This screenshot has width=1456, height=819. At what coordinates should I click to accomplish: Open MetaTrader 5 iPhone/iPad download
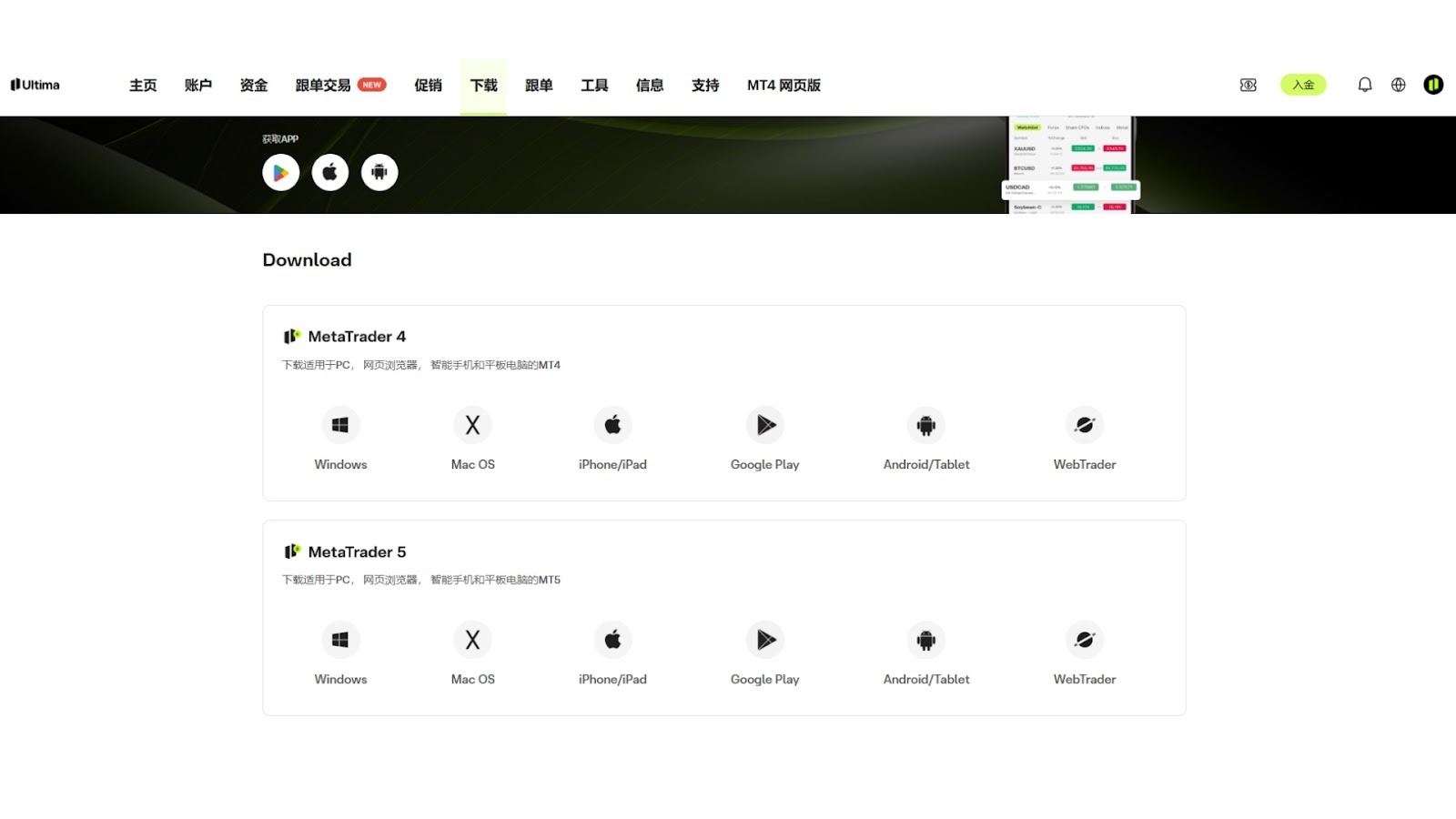pyautogui.click(x=612, y=640)
